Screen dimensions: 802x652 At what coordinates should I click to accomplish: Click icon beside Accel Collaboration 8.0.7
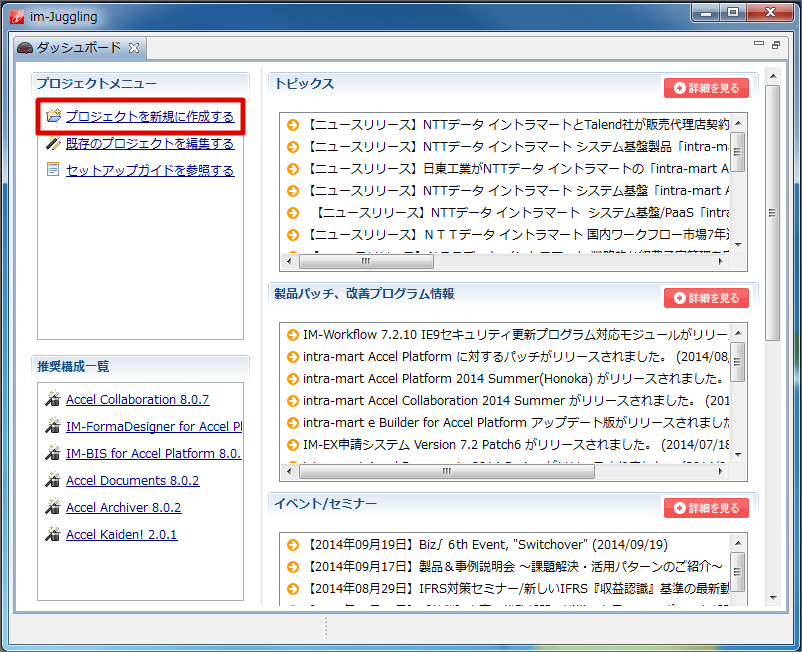[53, 399]
